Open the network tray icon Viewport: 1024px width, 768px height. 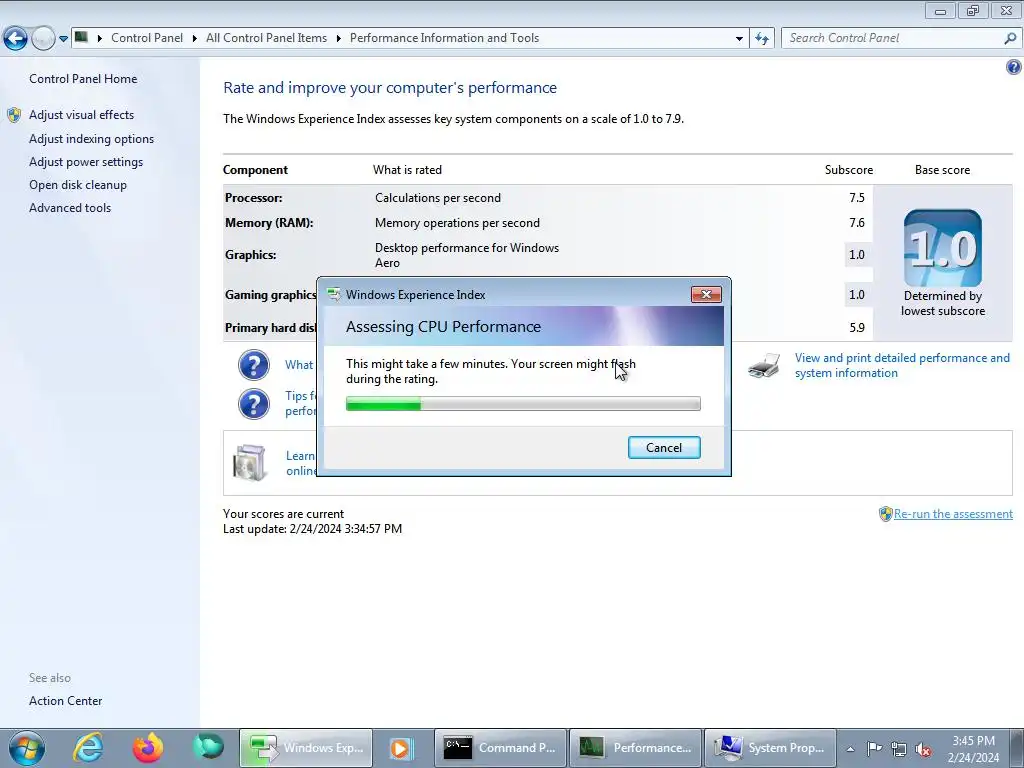tap(899, 749)
